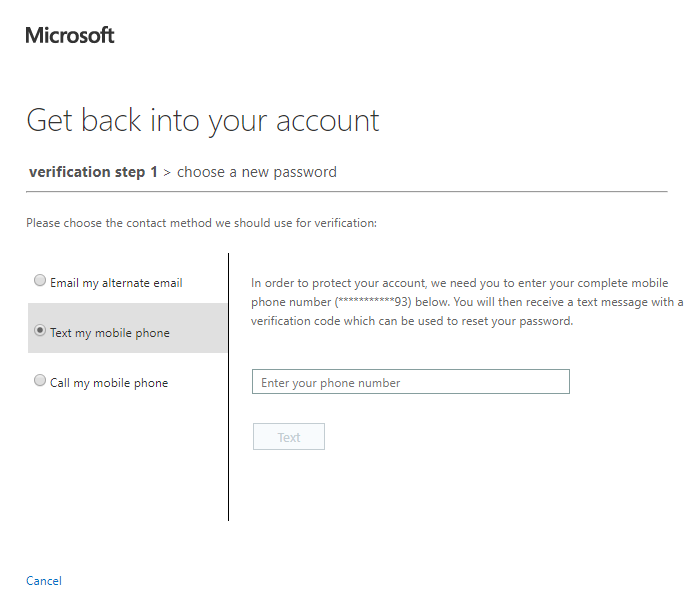Click the 'verification step 1' breadcrumb text
The width and height of the screenshot is (698, 606).
pos(93,172)
